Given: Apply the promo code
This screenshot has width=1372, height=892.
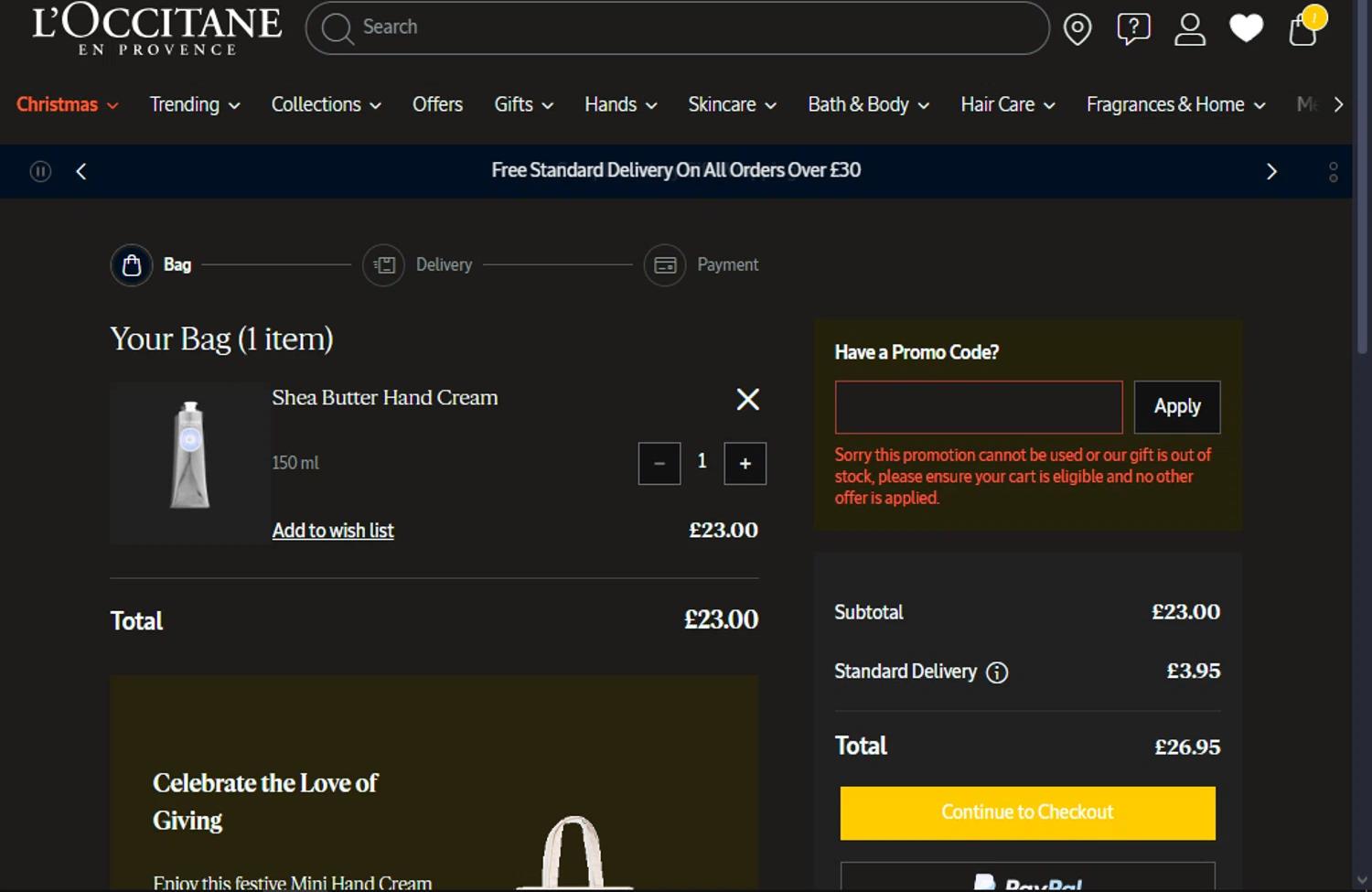Looking at the screenshot, I should click(1176, 407).
